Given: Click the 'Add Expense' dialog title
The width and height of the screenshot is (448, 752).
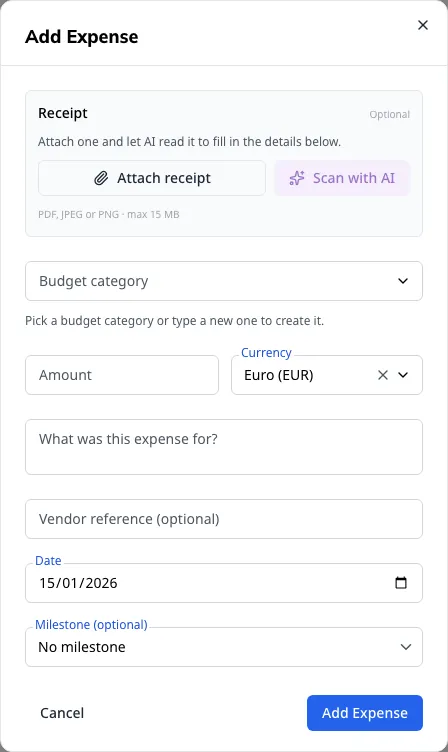Looking at the screenshot, I should (x=82, y=37).
